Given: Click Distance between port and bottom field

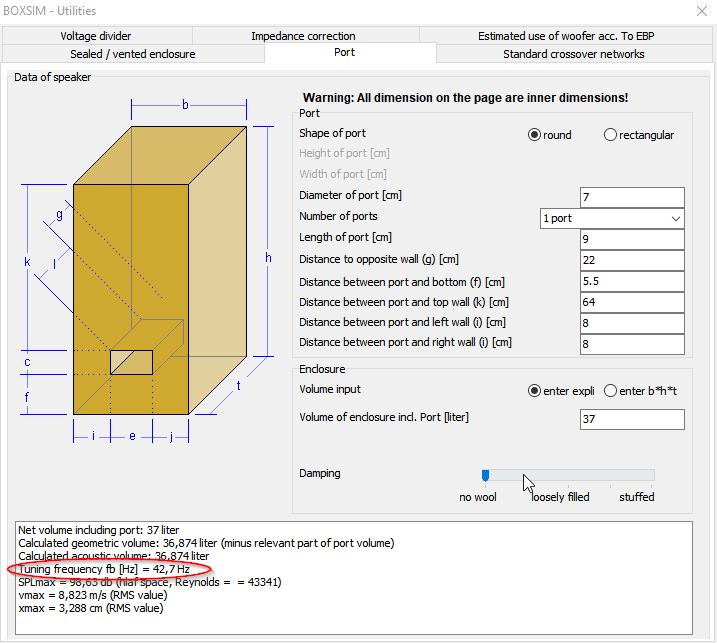Looking at the screenshot, I should 632,281.
